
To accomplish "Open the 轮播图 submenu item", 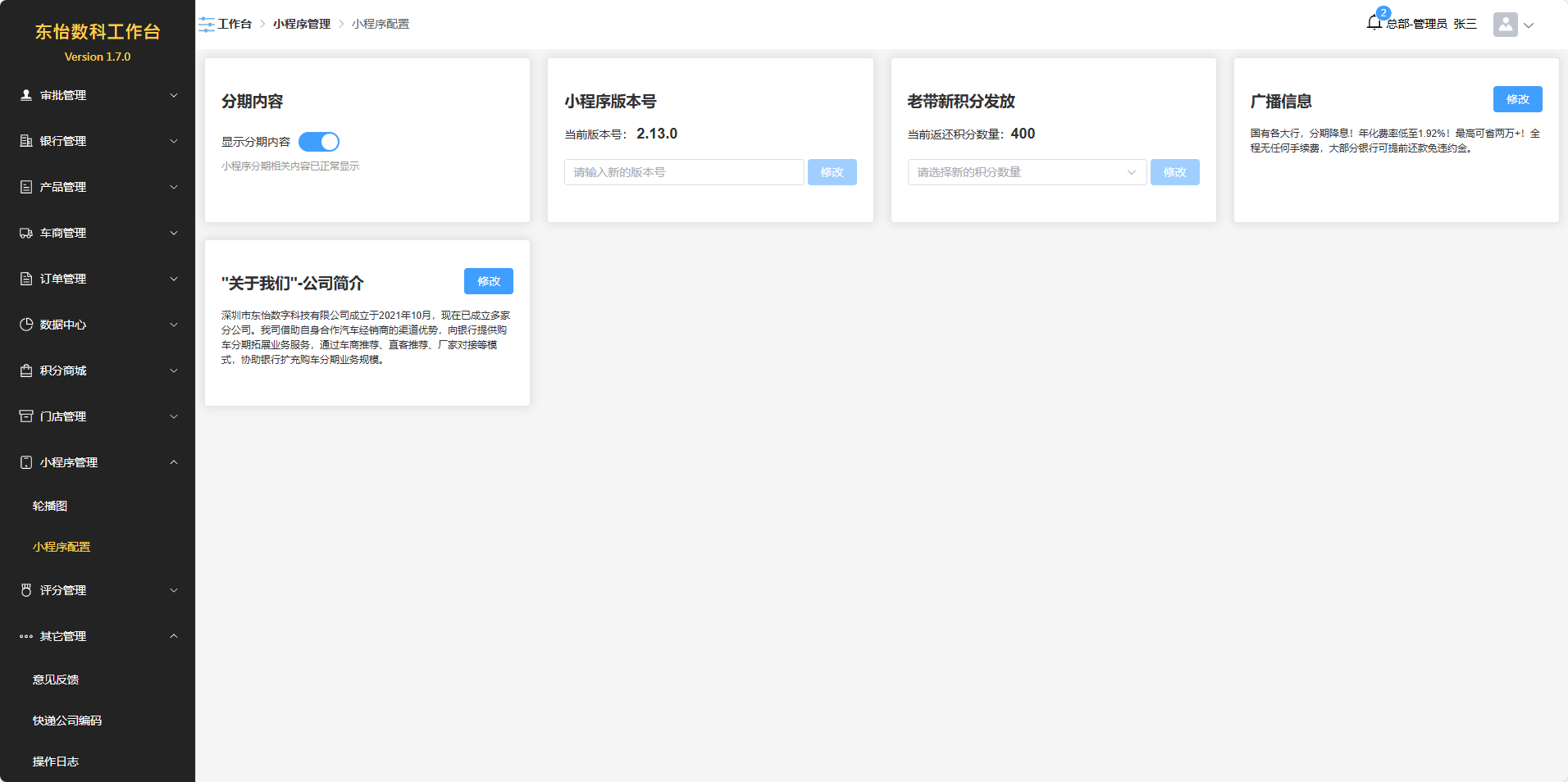I will point(50,506).
